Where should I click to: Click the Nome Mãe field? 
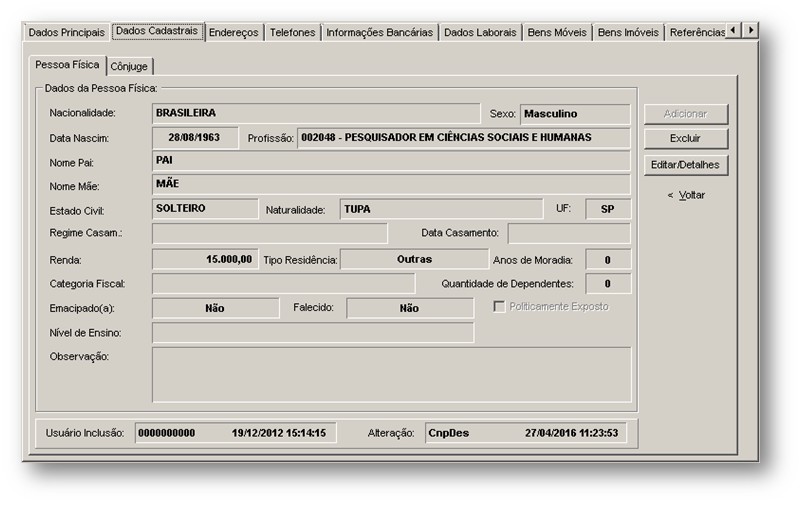click(x=391, y=184)
